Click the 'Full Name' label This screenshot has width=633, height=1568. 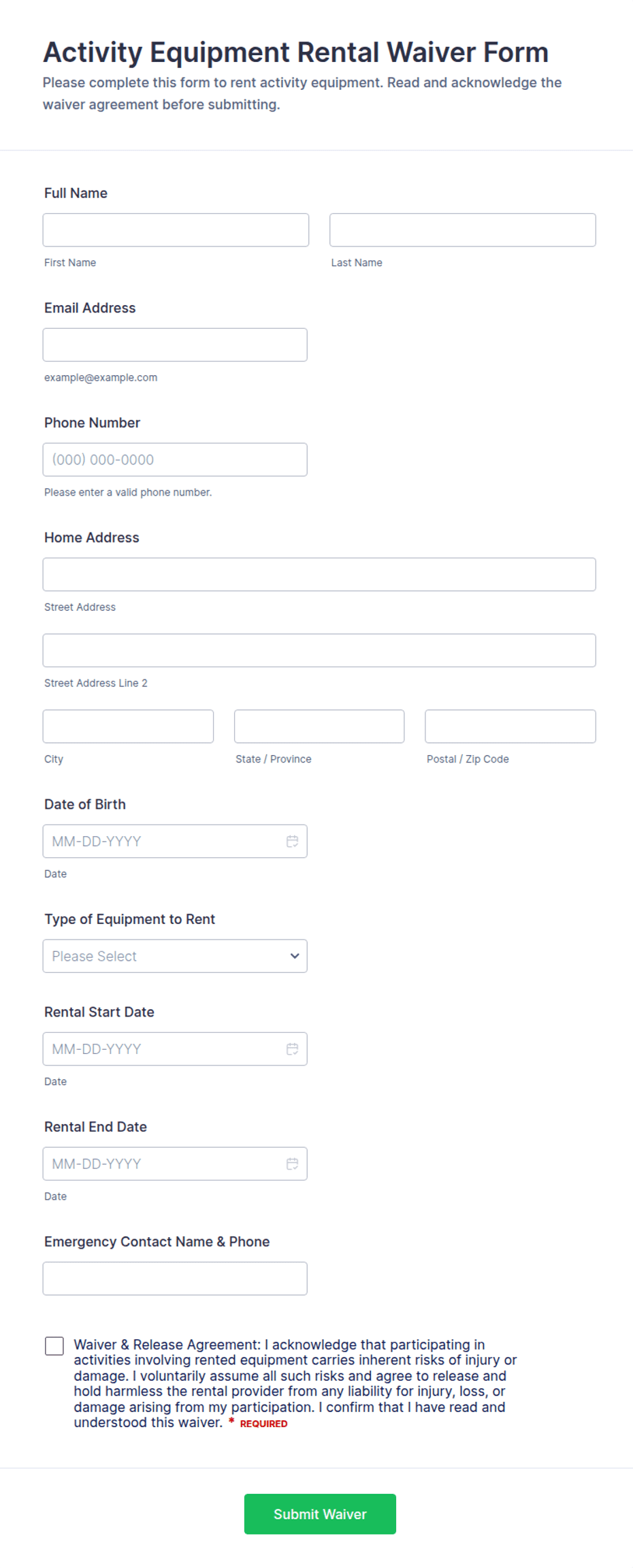pos(76,193)
